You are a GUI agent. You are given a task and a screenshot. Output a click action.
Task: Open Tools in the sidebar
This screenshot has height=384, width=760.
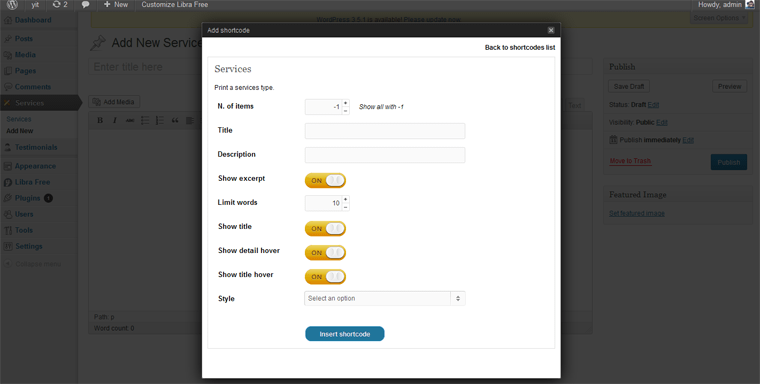[x=24, y=230]
